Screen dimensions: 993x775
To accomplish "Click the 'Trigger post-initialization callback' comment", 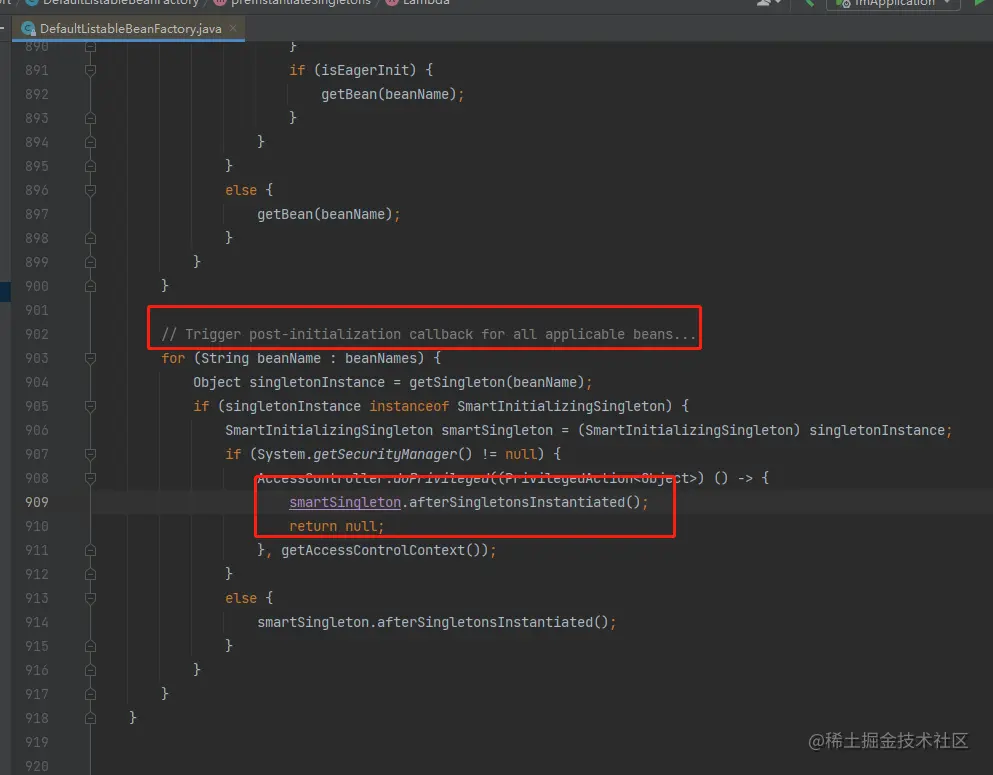I will coord(429,334).
